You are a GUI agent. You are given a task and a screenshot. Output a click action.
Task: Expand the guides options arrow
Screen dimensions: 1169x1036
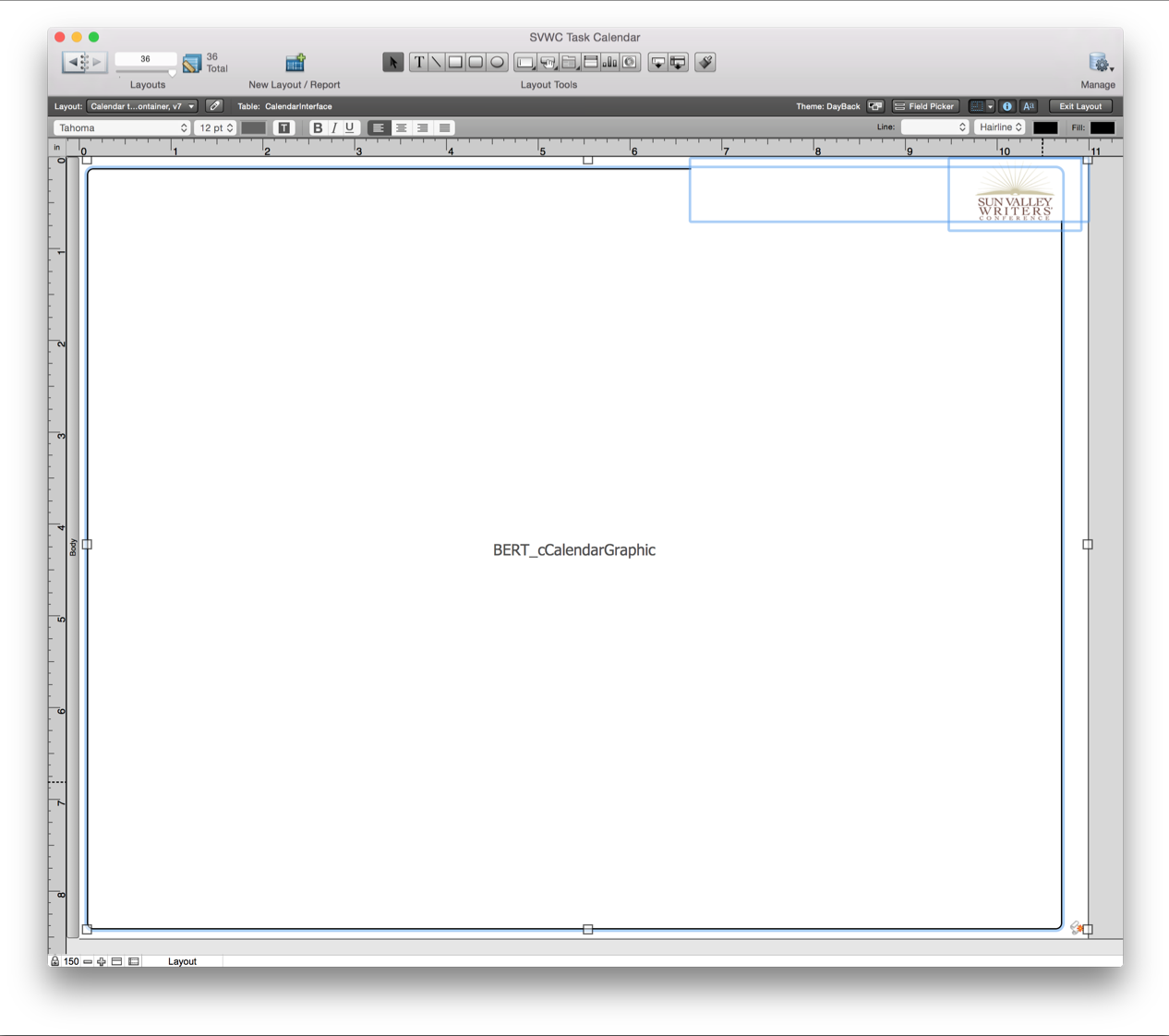[x=990, y=106]
